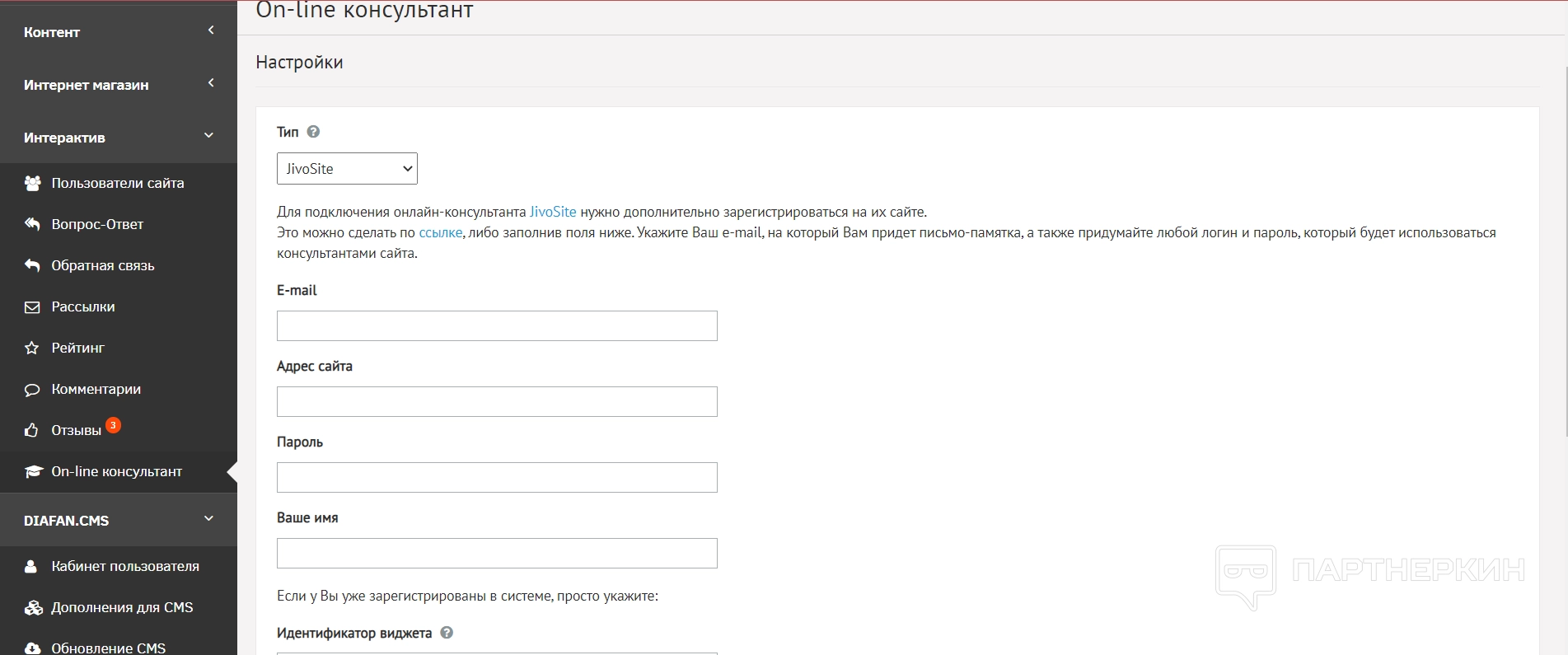Open Пользователи сайта menu item

(119, 183)
